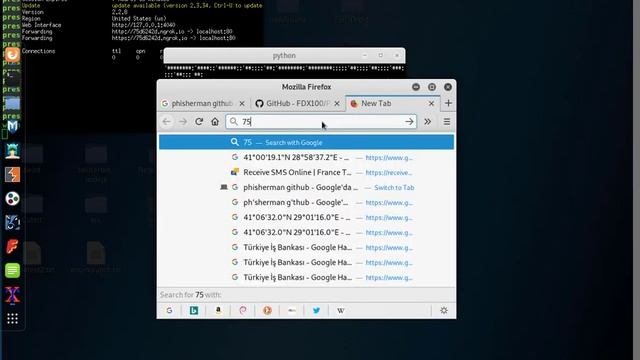This screenshot has width=640, height=360.
Task: Click the python window title bar
Action: tap(284, 56)
